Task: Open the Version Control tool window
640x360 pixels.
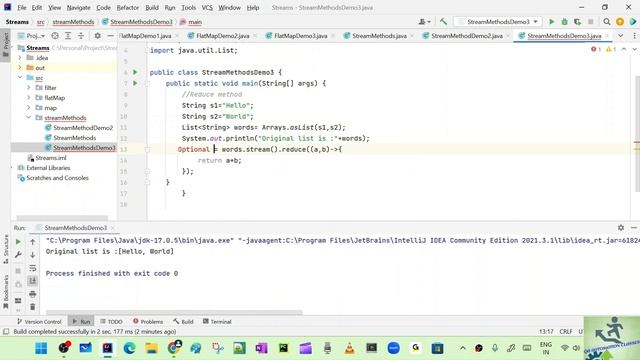Action: [x=39, y=322]
